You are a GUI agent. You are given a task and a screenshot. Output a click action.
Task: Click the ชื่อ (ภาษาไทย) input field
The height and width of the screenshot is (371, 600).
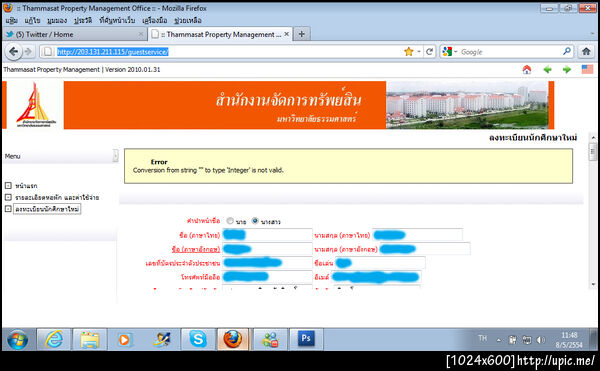click(267, 234)
